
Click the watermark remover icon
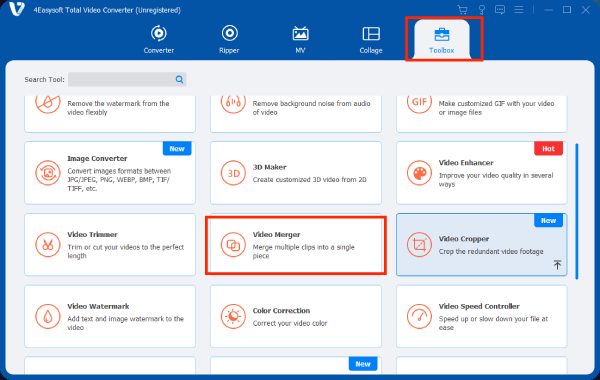click(48, 103)
